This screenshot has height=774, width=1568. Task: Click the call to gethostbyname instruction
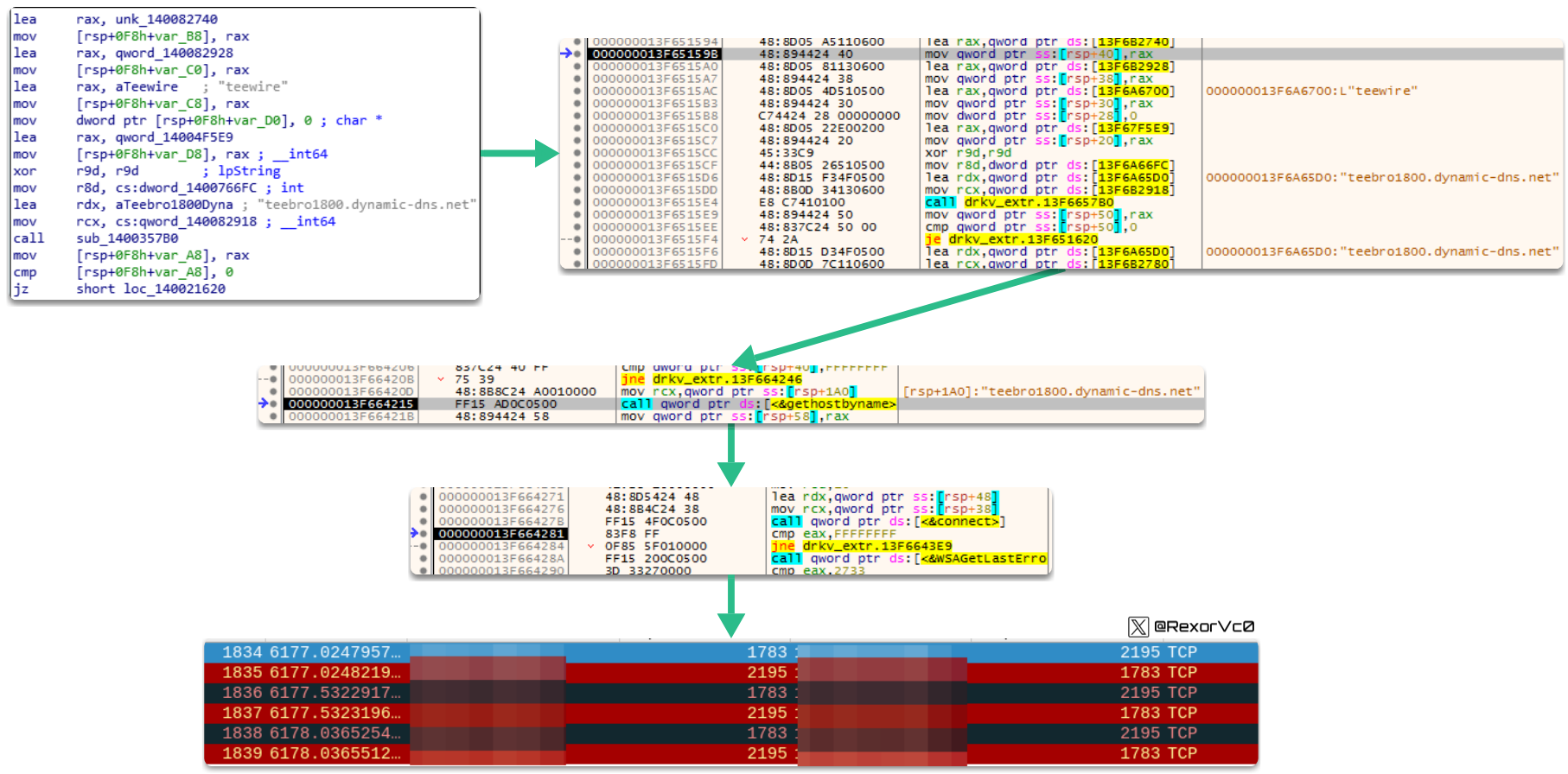759,404
